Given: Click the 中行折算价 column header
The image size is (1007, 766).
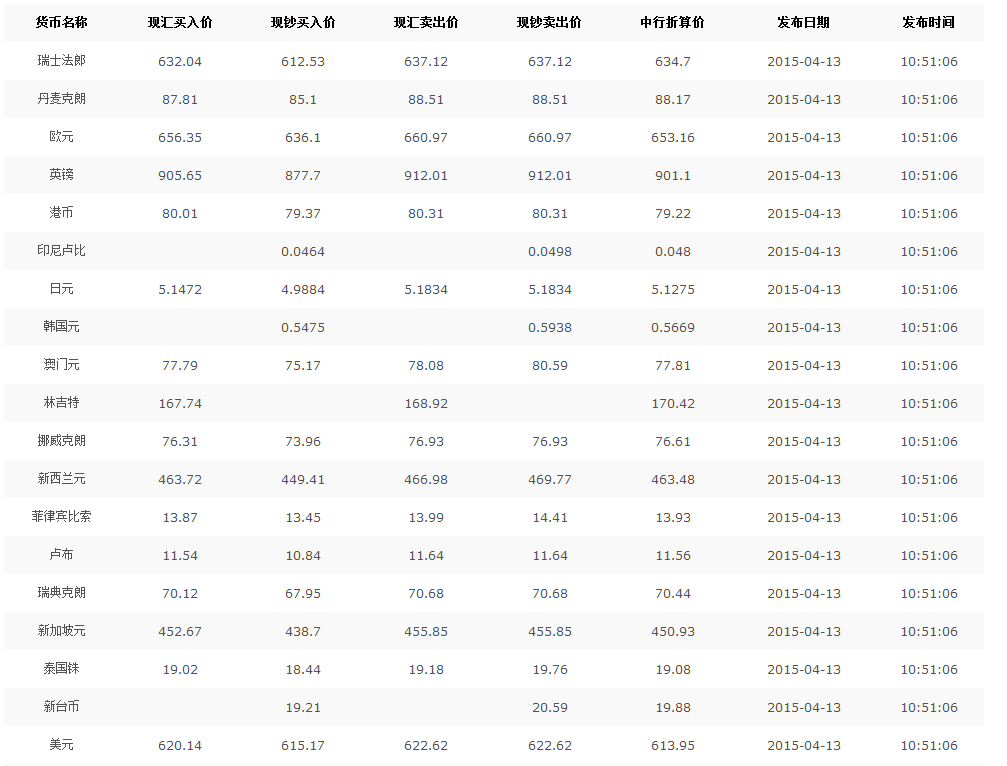Looking at the screenshot, I should click(672, 22).
